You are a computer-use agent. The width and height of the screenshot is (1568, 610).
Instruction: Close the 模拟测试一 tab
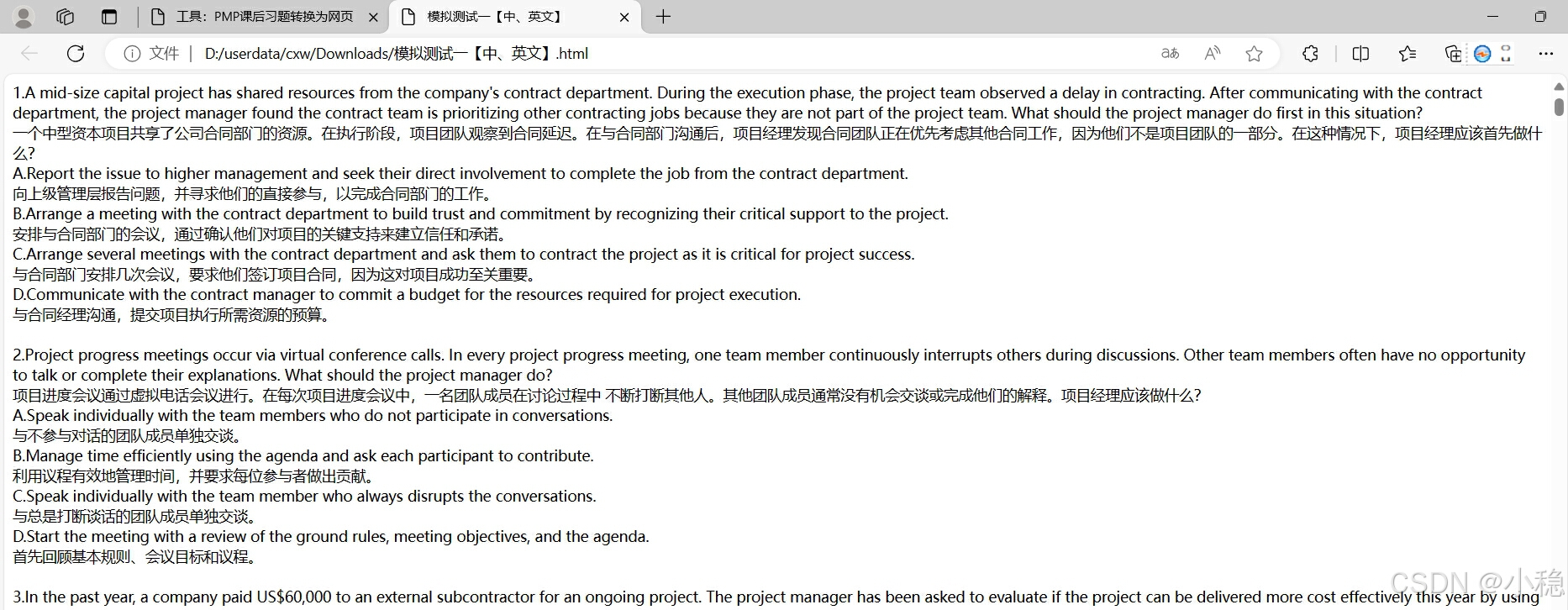pos(624,17)
